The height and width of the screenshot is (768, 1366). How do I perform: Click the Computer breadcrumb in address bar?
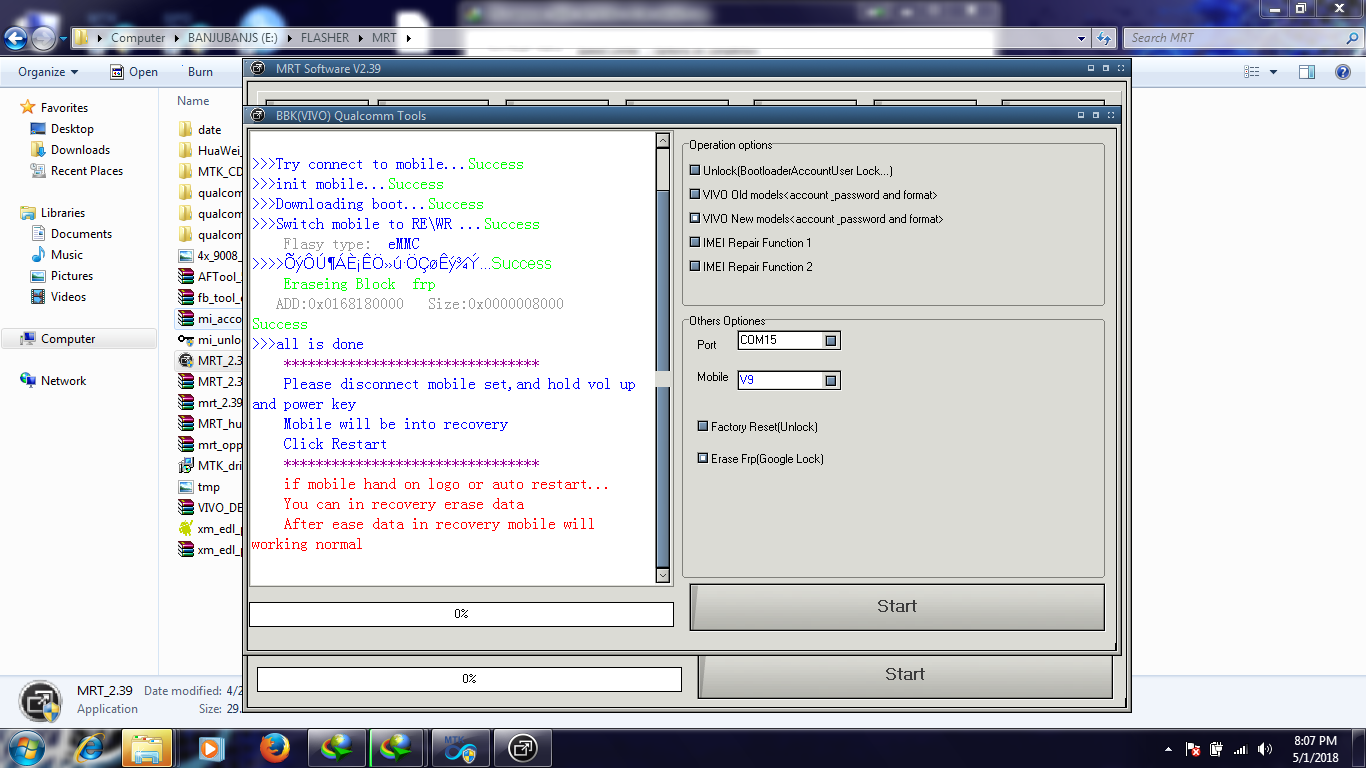[138, 38]
